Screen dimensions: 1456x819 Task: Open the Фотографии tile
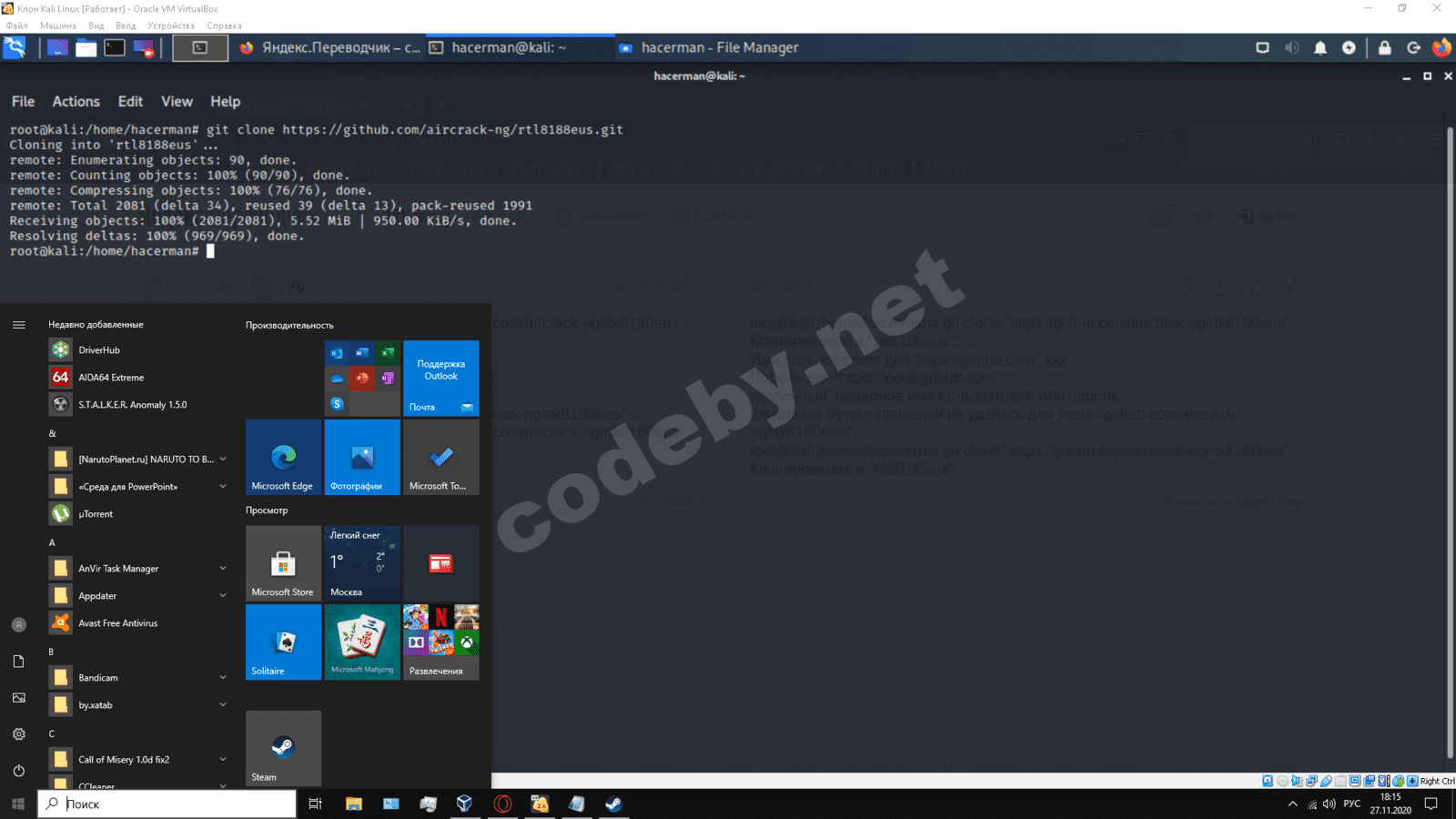point(362,457)
